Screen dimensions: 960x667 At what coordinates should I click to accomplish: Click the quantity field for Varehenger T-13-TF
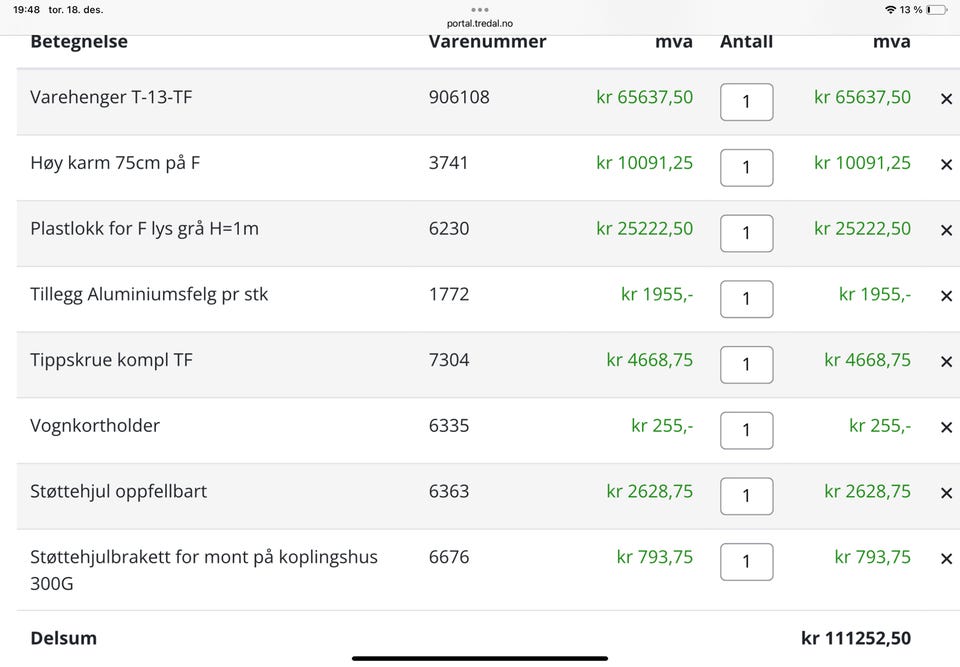coord(746,102)
